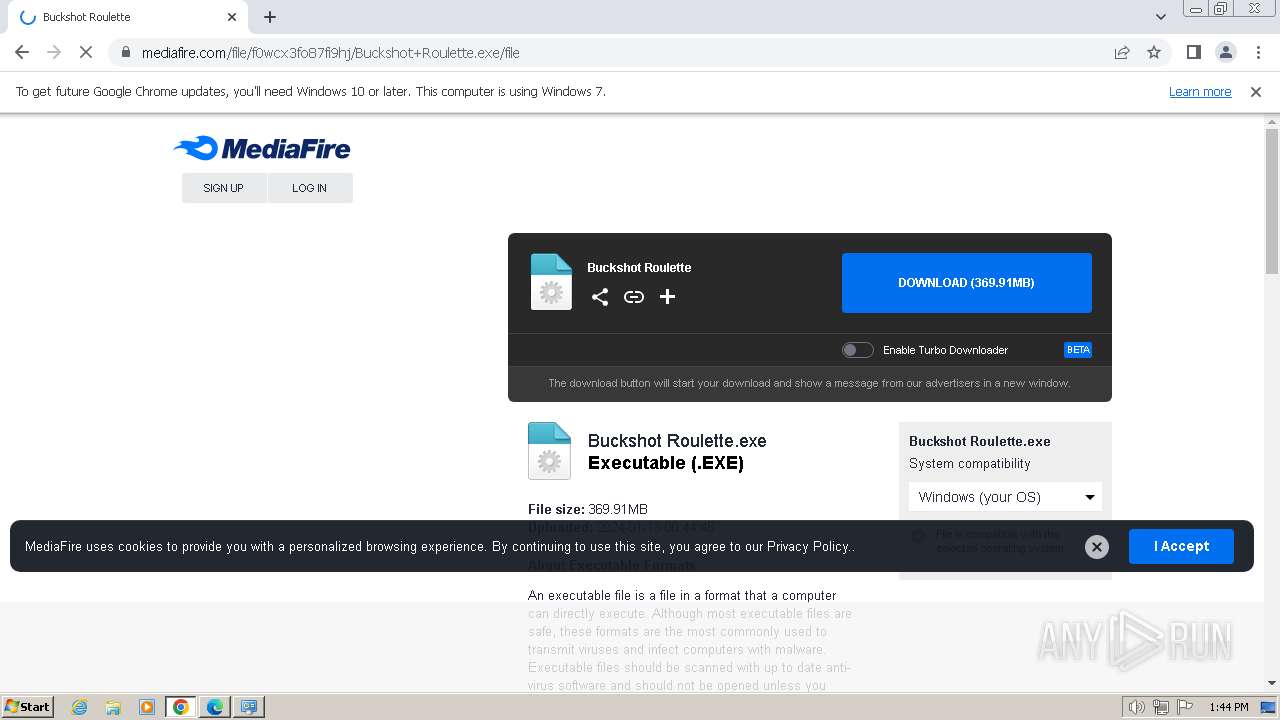Stop loading the page
The image size is (1280, 720).
point(86,53)
